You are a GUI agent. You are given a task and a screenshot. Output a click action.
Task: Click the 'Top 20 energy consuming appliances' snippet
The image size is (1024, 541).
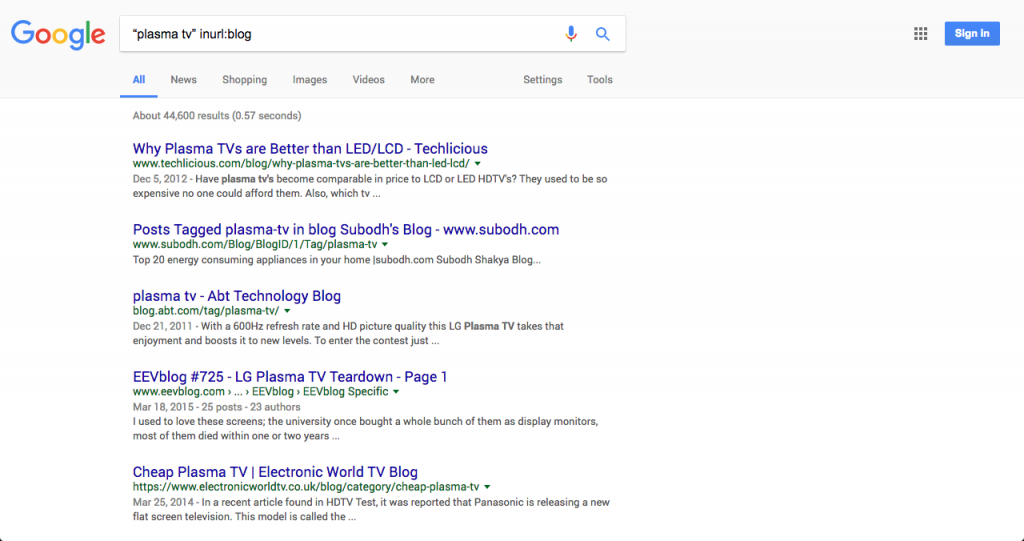(x=337, y=260)
